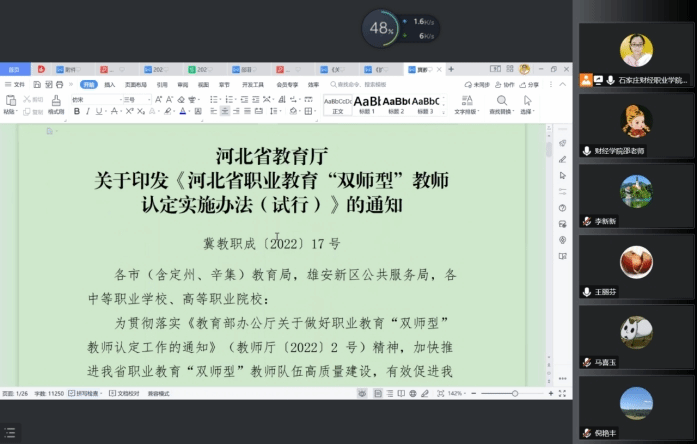Click the web layout globe icon in status bar
Screen dimensions: 697x444
[413, 393]
